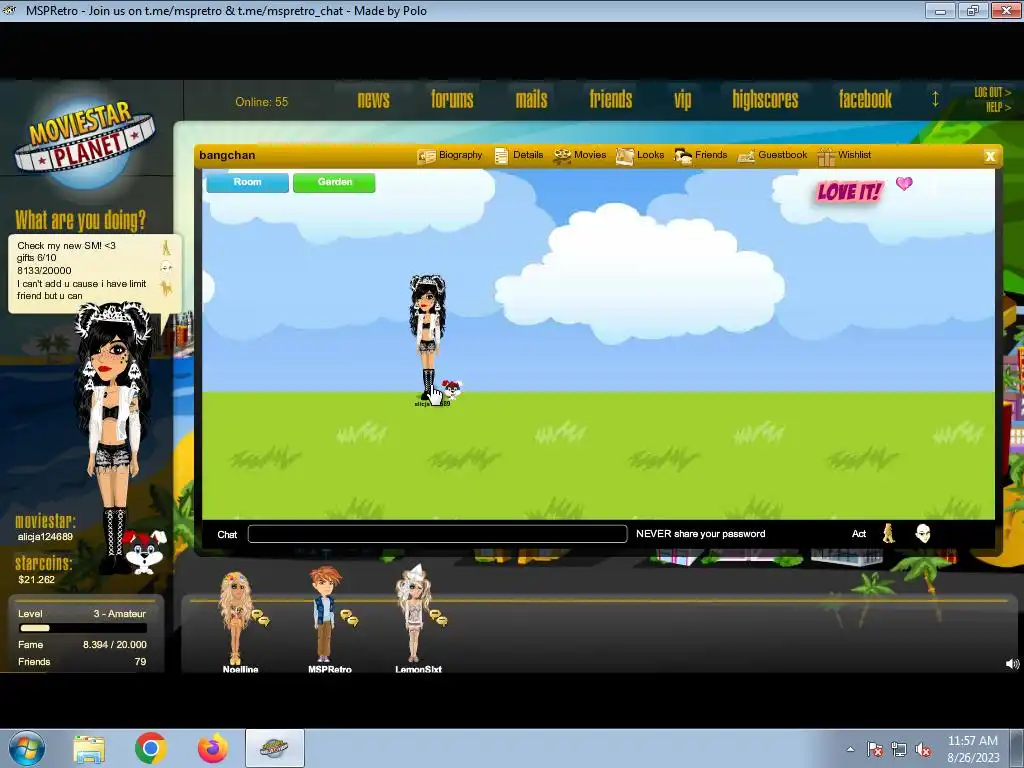Click the top animation icon in status bubble

(x=167, y=248)
